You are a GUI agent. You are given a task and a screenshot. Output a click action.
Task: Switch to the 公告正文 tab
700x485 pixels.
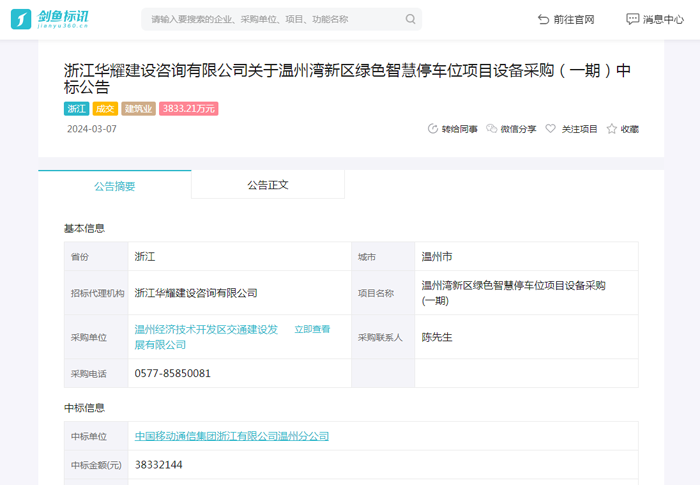coord(268,184)
